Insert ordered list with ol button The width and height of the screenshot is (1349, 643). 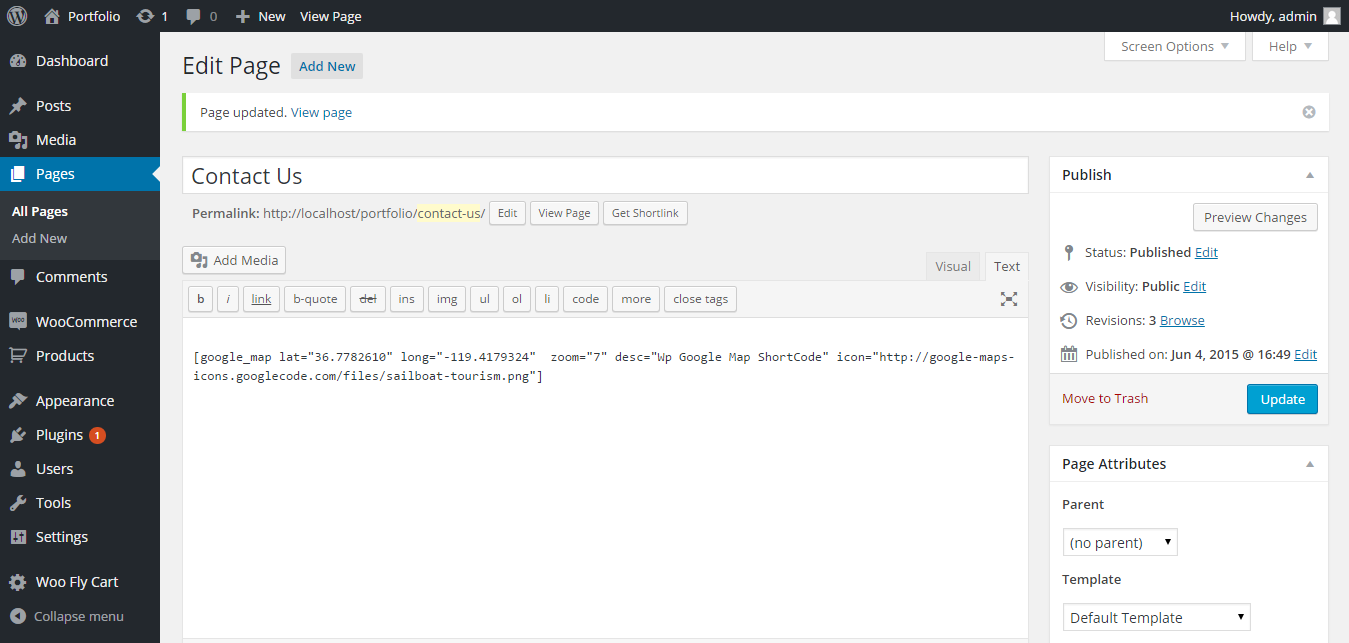coord(517,299)
